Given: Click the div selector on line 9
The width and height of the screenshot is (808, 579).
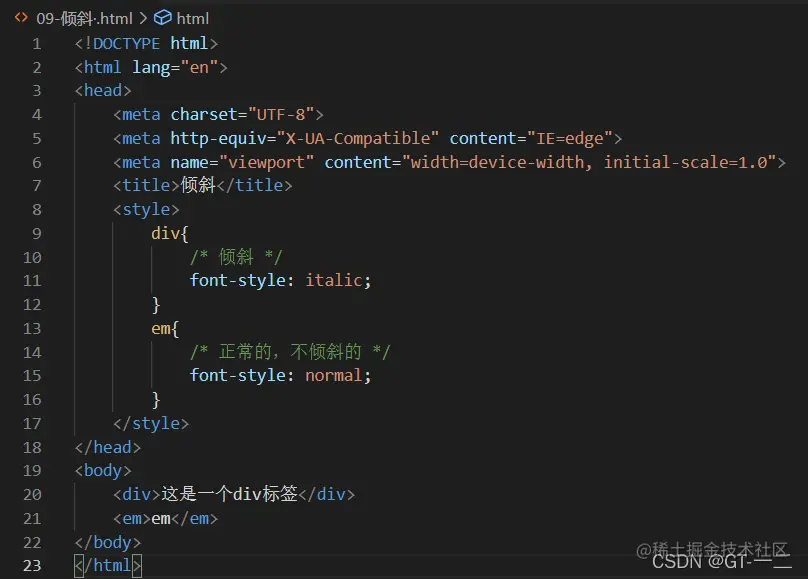Looking at the screenshot, I should (165, 234).
